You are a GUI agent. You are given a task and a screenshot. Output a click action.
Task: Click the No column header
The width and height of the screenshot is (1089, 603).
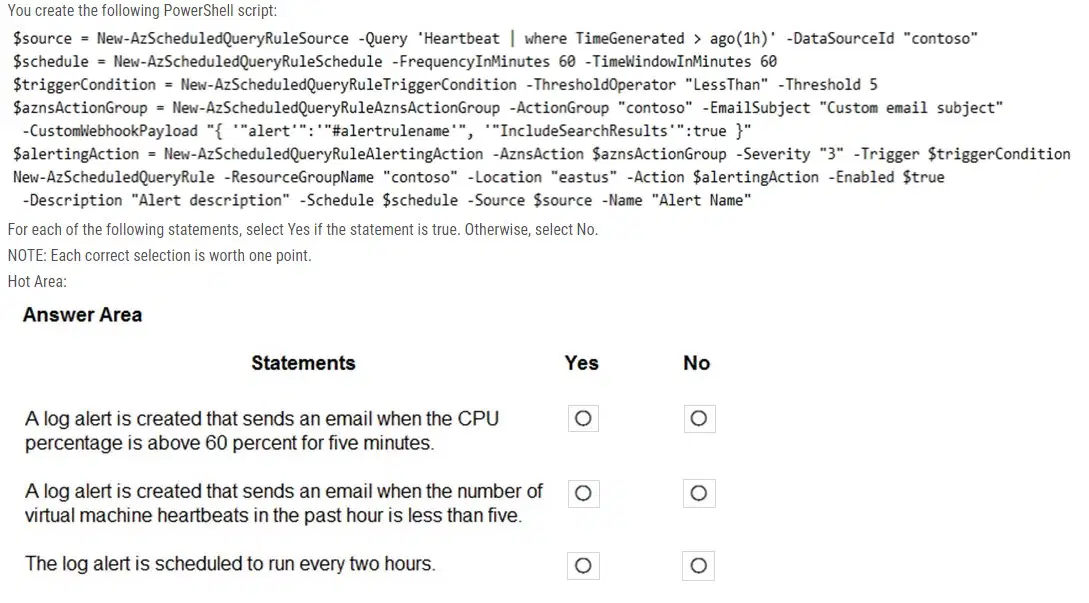point(697,363)
